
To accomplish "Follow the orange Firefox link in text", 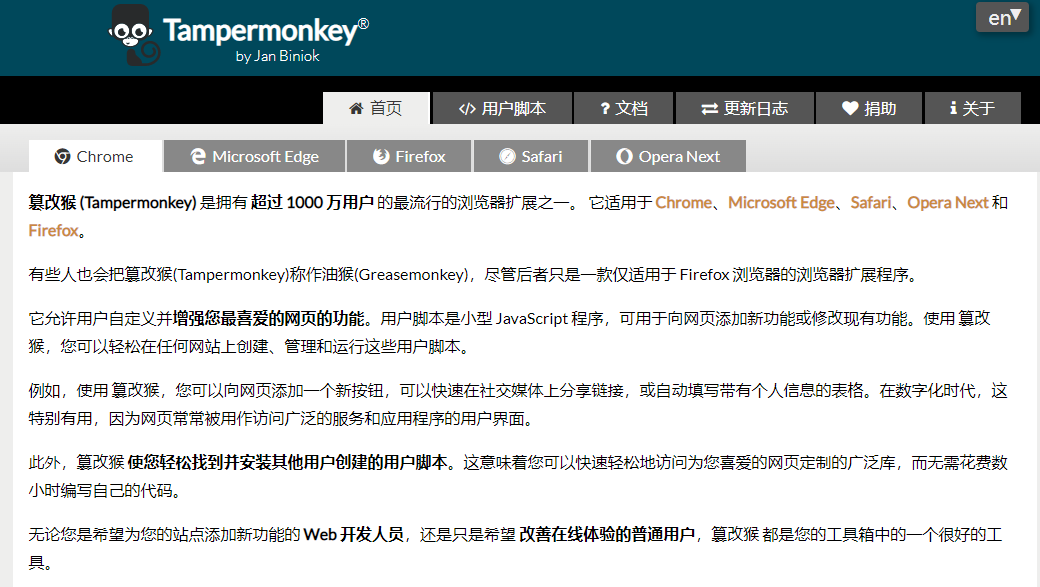I will (x=53, y=231).
